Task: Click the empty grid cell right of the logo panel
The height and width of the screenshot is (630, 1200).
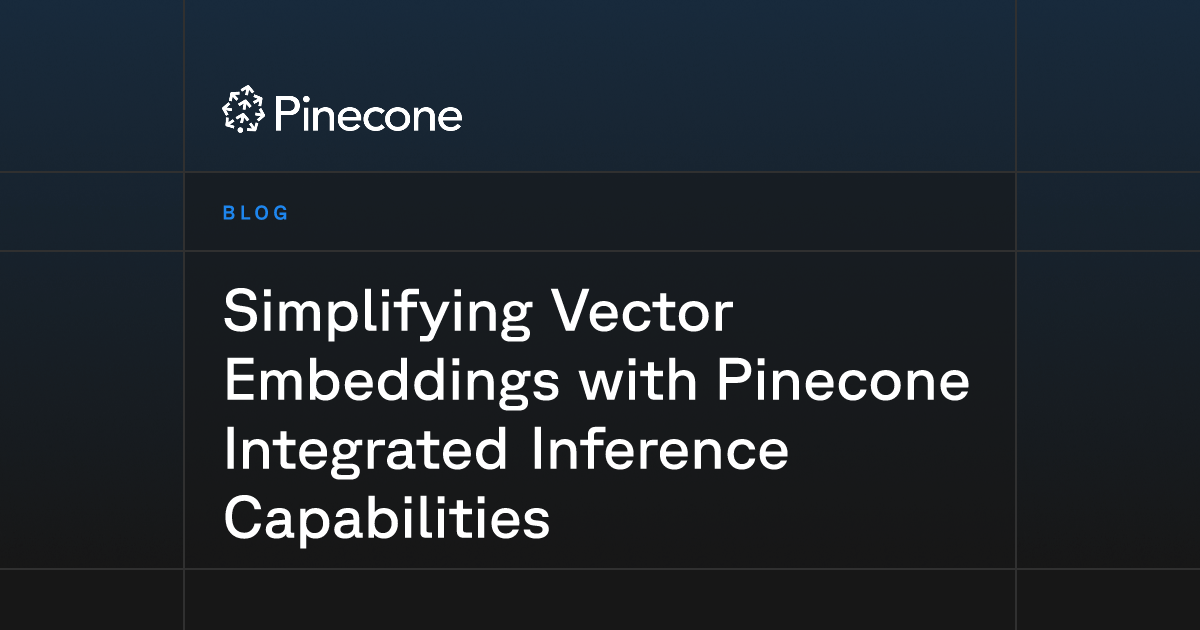Action: (x=1108, y=86)
